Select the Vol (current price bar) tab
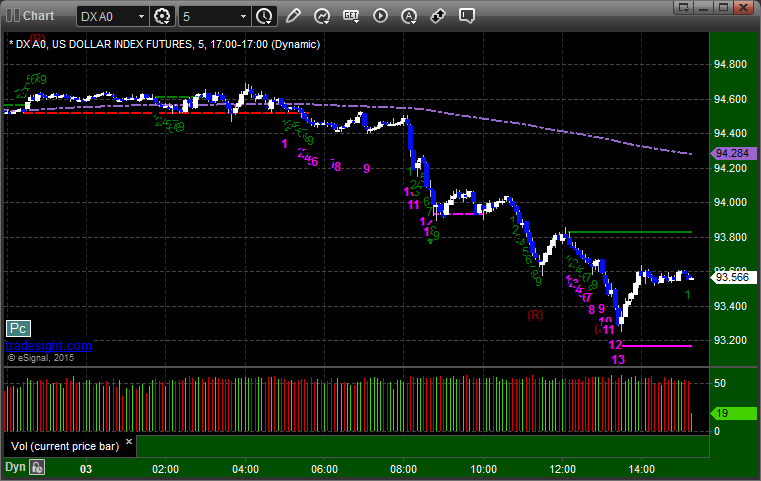The width and height of the screenshot is (761, 481). (x=65, y=446)
